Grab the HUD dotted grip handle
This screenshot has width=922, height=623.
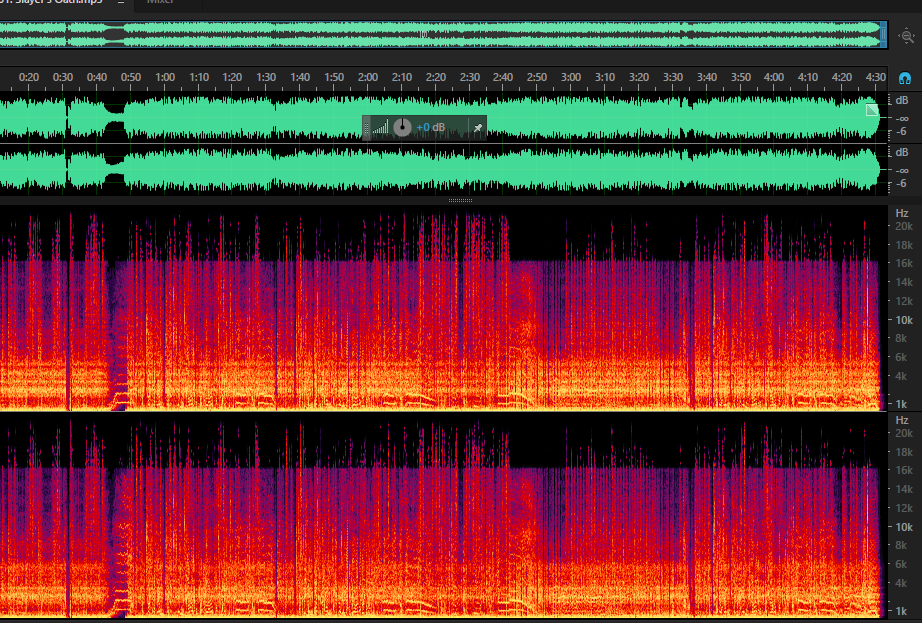pyautogui.click(x=366, y=128)
